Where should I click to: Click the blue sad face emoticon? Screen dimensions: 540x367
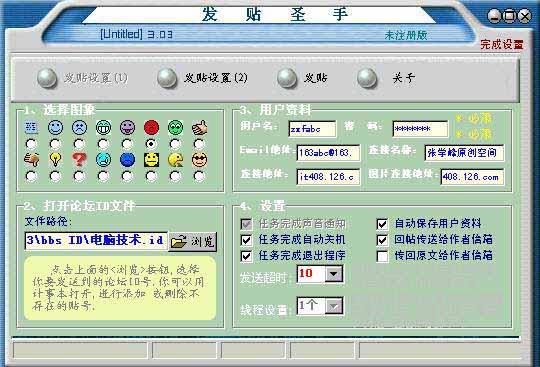pos(127,160)
